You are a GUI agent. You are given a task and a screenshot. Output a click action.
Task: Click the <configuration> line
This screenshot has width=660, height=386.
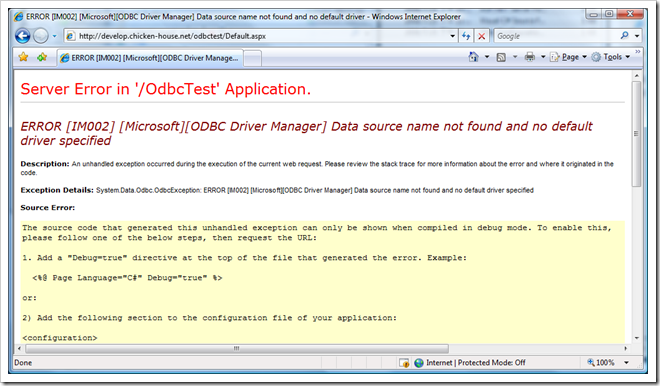pos(60,338)
